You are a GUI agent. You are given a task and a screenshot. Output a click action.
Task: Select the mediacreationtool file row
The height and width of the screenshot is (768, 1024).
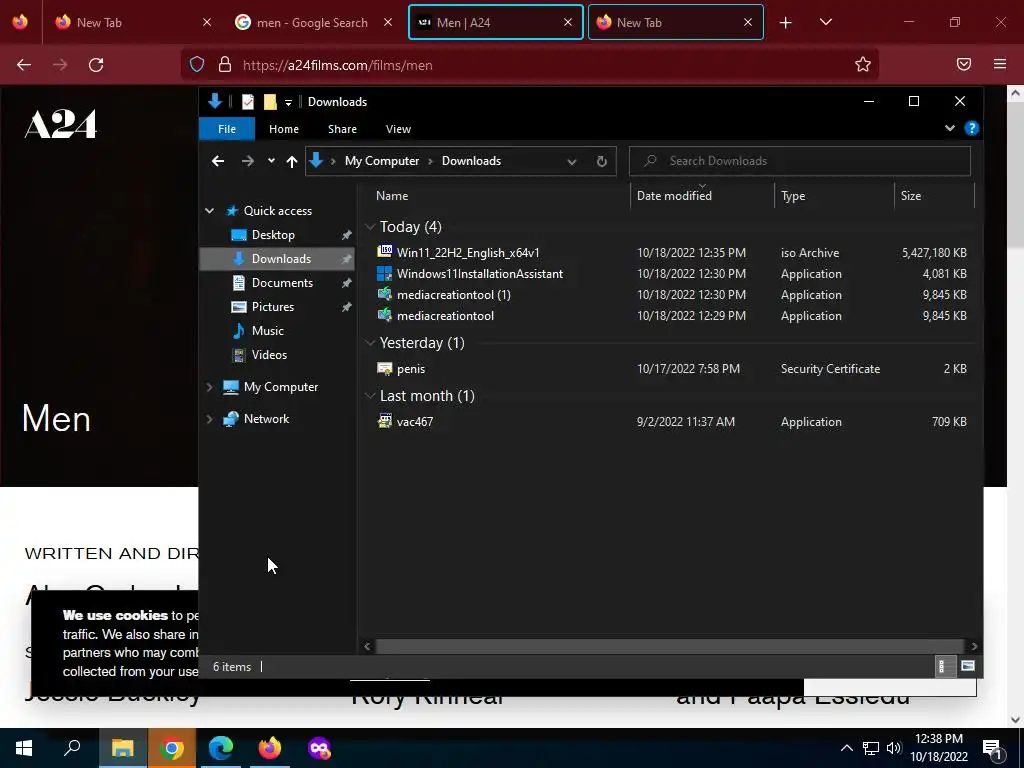(x=673, y=315)
